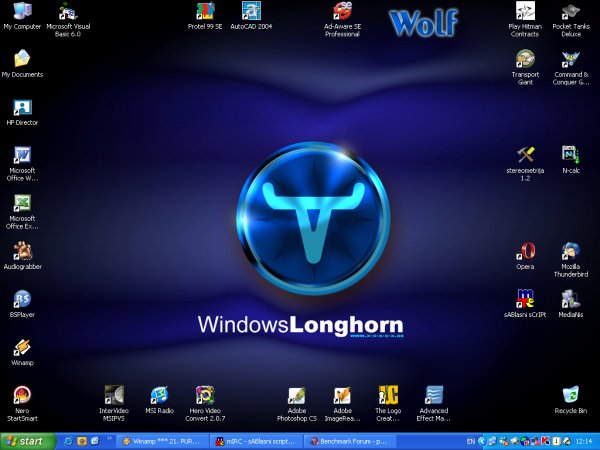Launch Winamp desktop shortcut

pyautogui.click(x=22, y=352)
